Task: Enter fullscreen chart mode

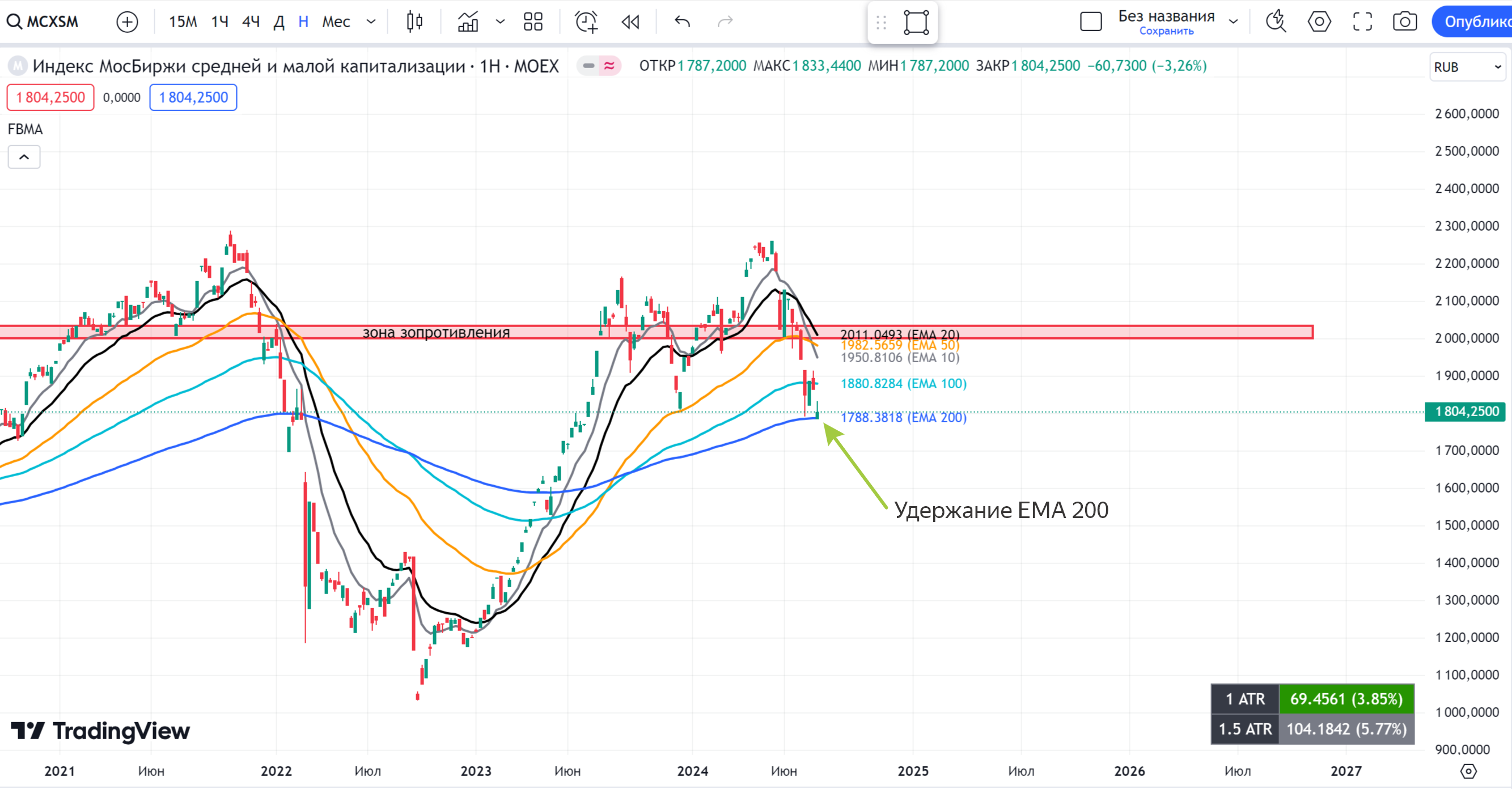Action: click(1362, 22)
